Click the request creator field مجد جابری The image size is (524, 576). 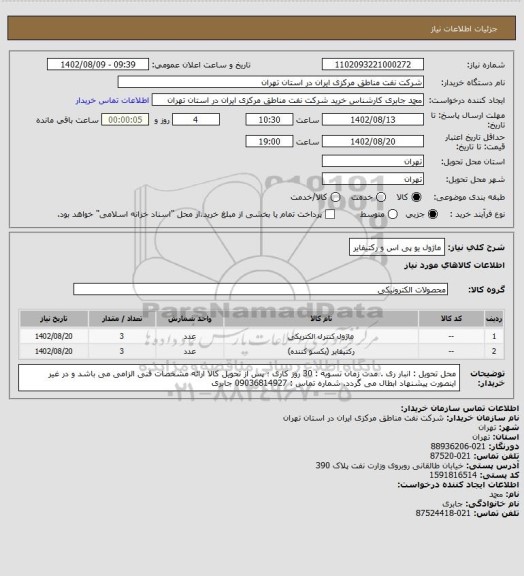288,100
